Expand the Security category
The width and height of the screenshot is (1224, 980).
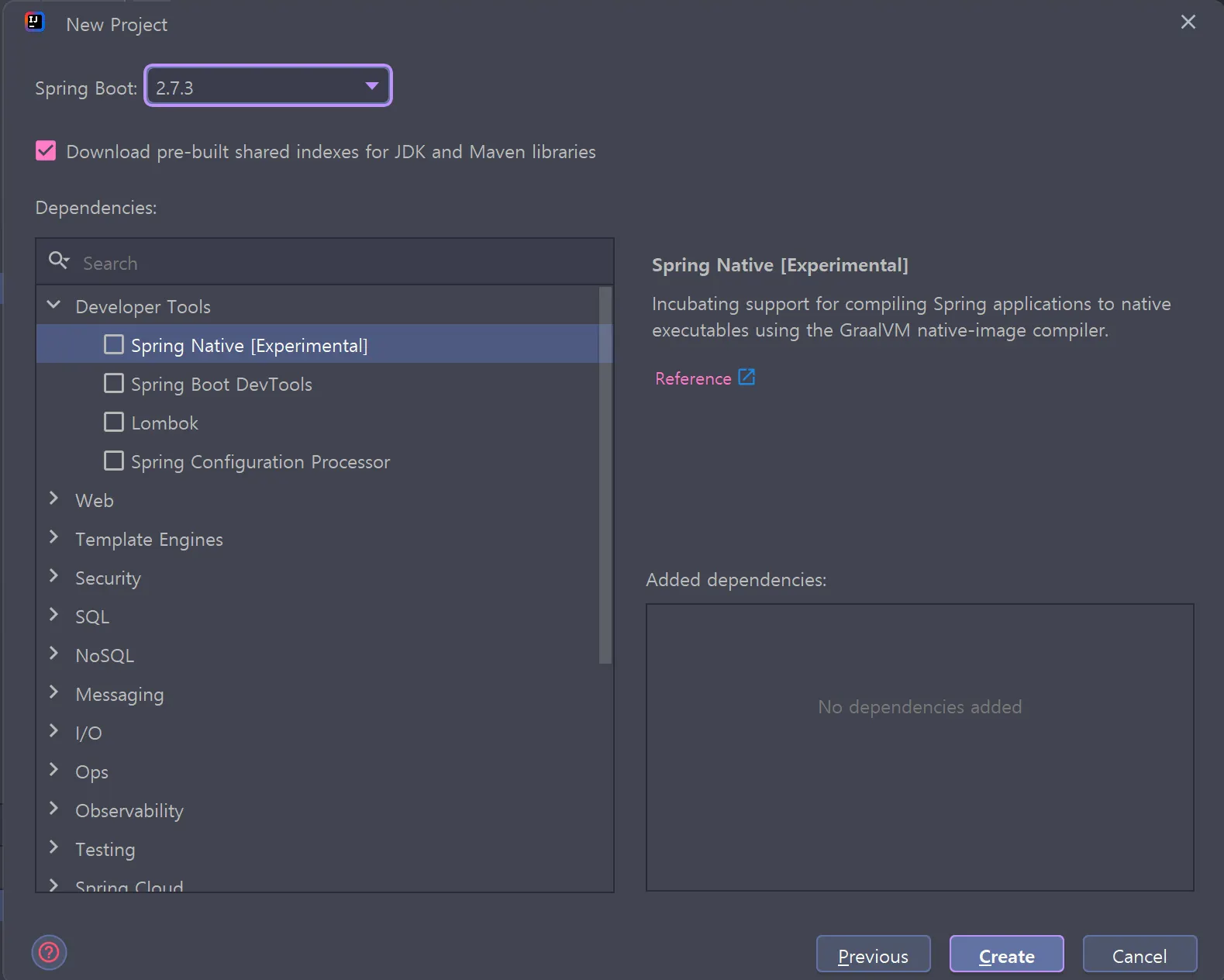coord(53,576)
